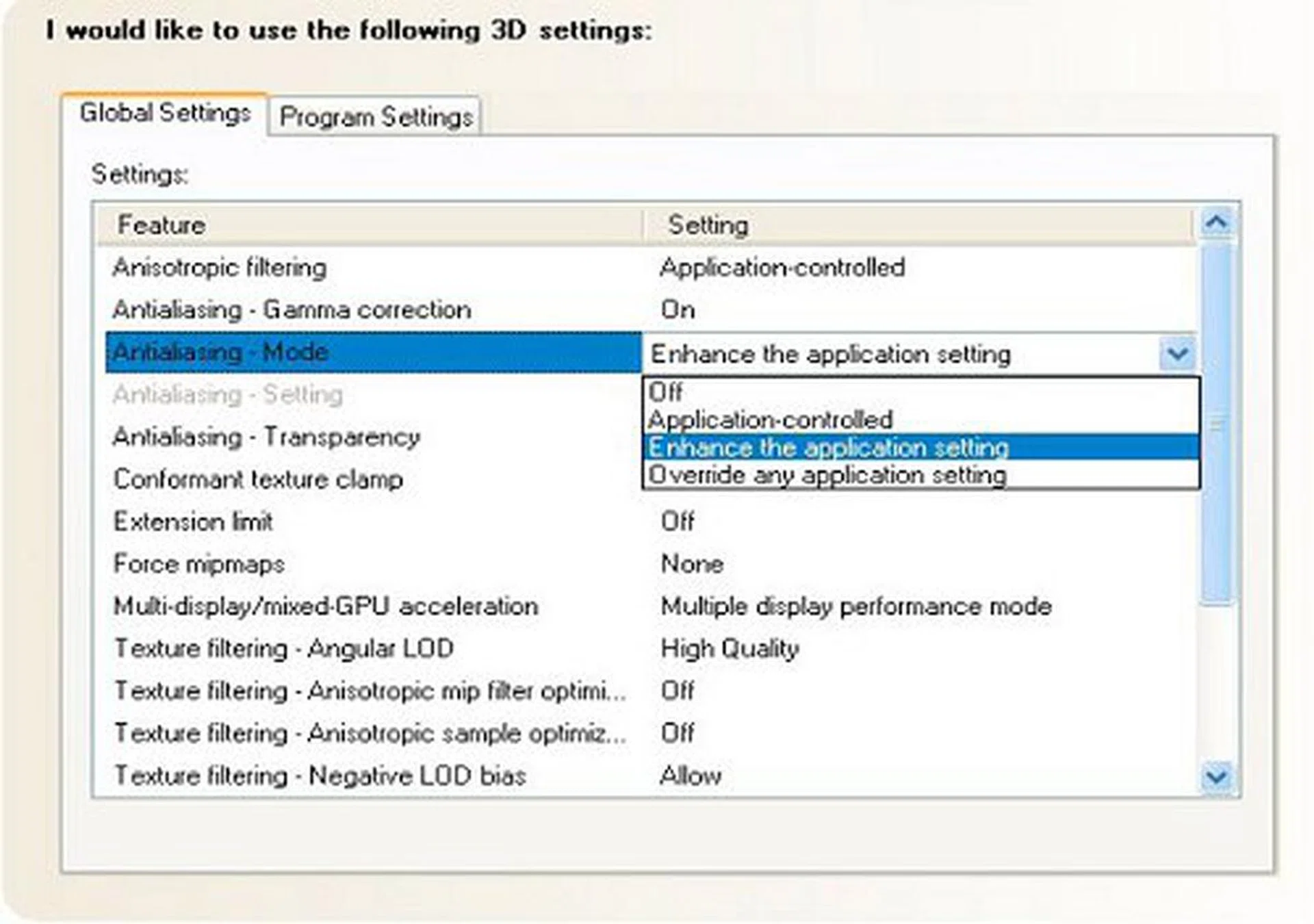Choose Enhance the application setting option

[828, 448]
